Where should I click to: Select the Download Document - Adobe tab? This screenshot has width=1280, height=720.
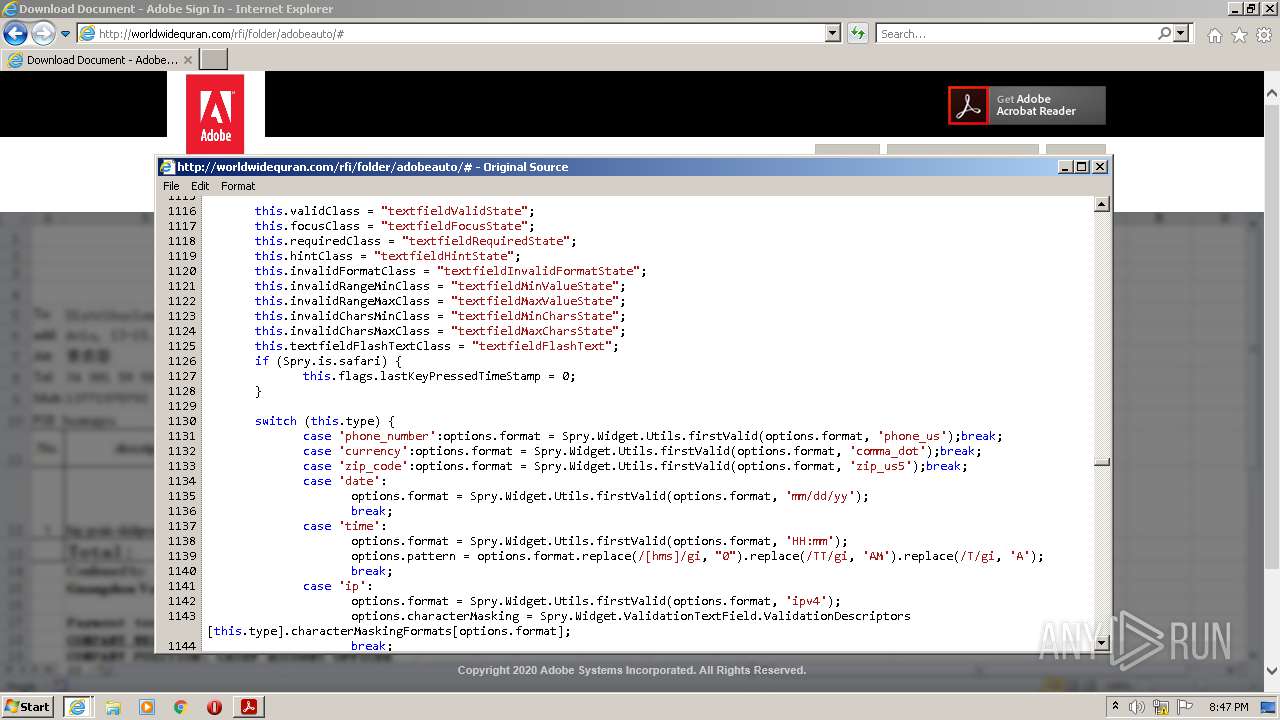pos(100,60)
